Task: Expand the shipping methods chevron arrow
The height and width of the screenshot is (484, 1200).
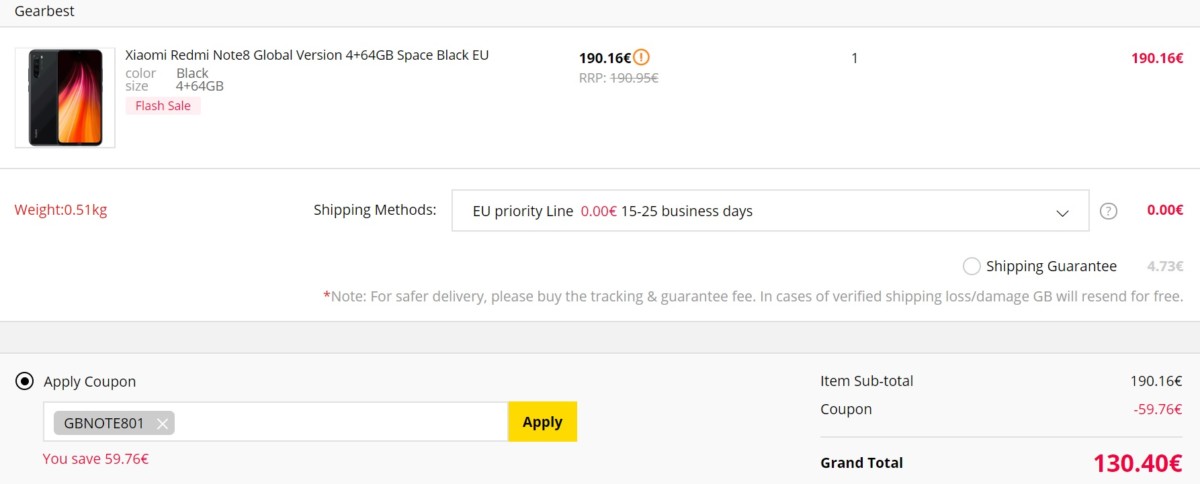Action: 1063,212
